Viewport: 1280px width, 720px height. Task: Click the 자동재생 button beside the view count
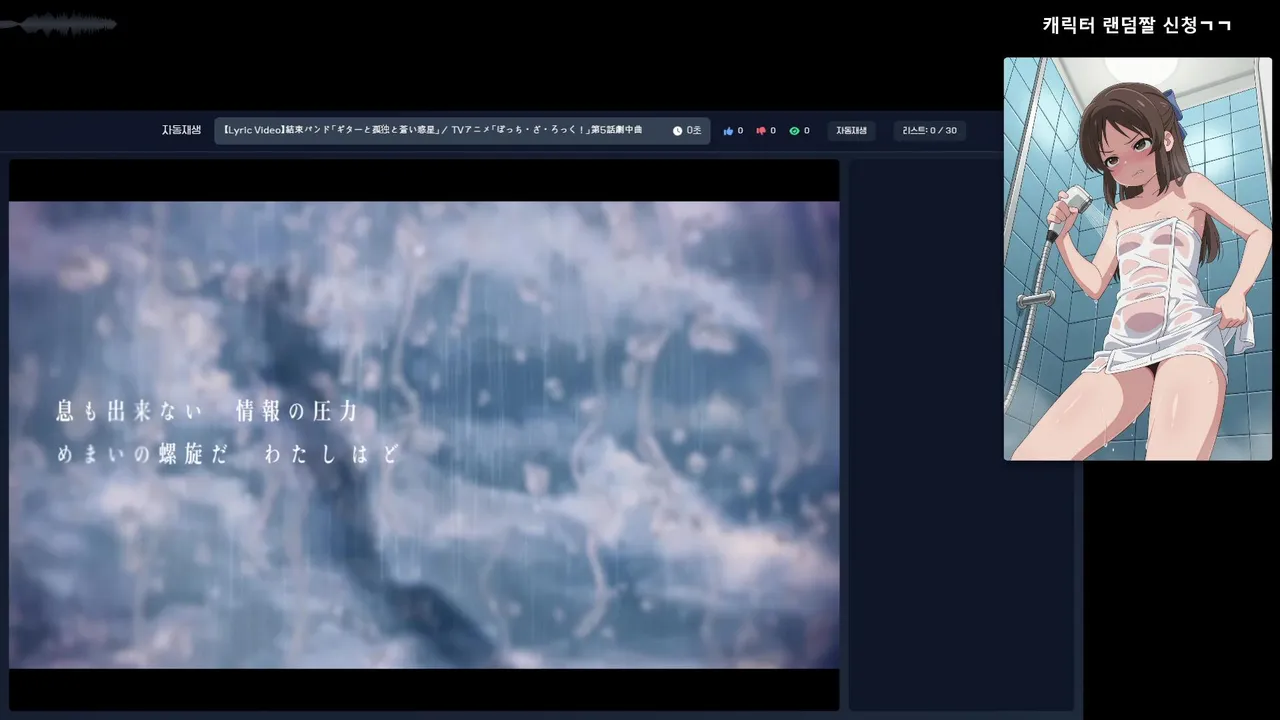click(851, 131)
